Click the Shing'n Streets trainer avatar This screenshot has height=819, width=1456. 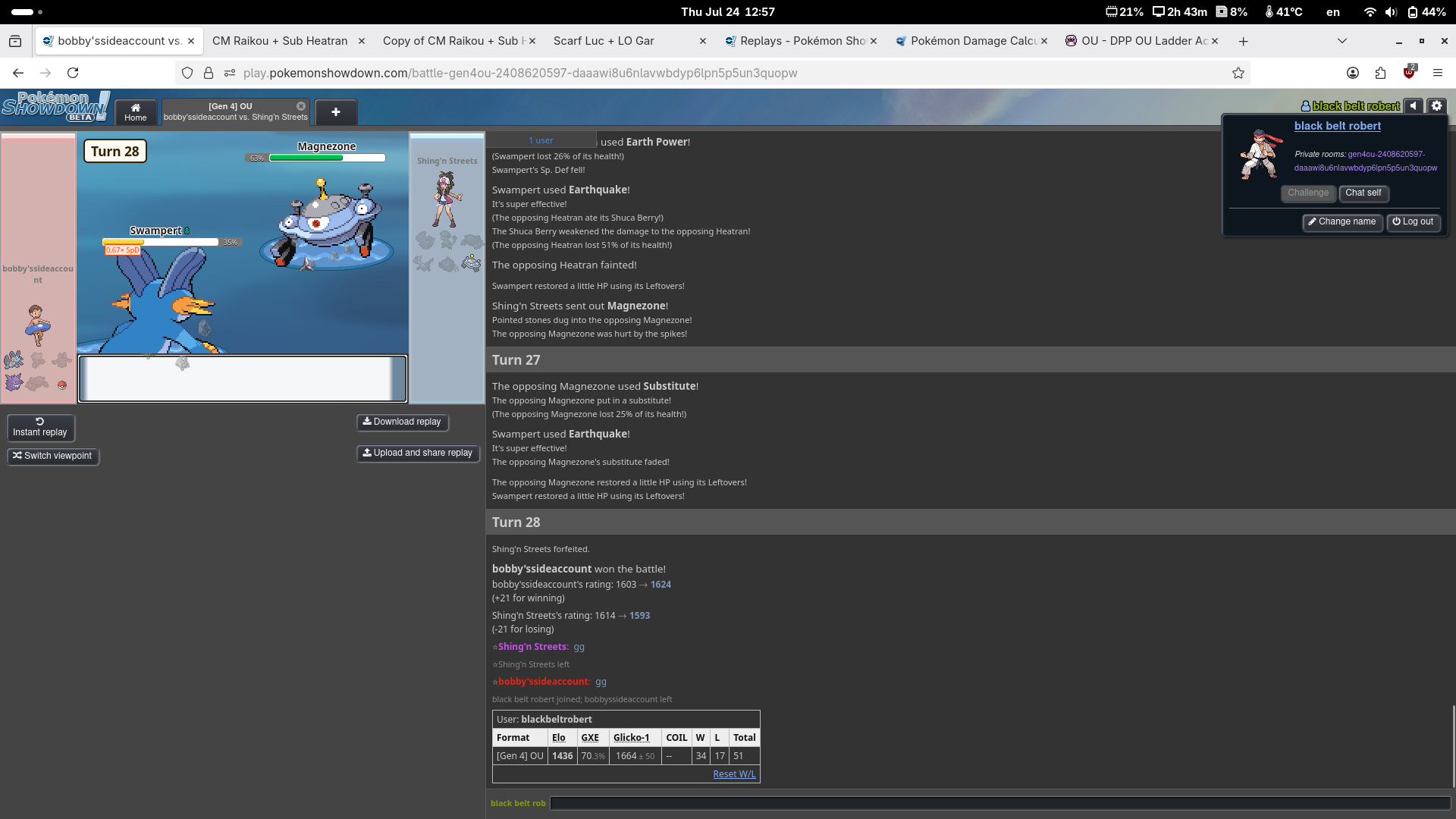coord(446,199)
